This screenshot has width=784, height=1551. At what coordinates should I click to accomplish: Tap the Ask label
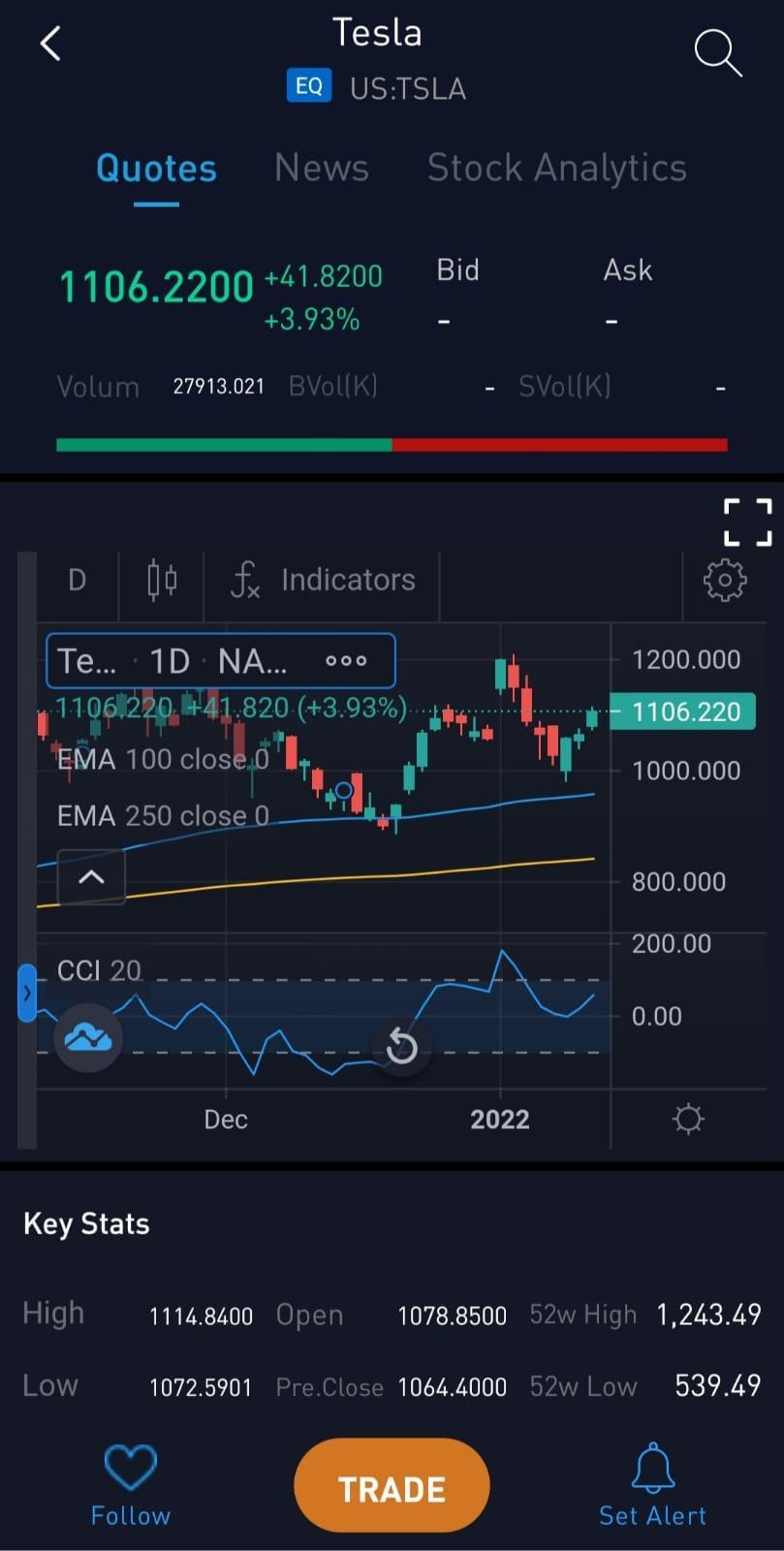tap(628, 269)
